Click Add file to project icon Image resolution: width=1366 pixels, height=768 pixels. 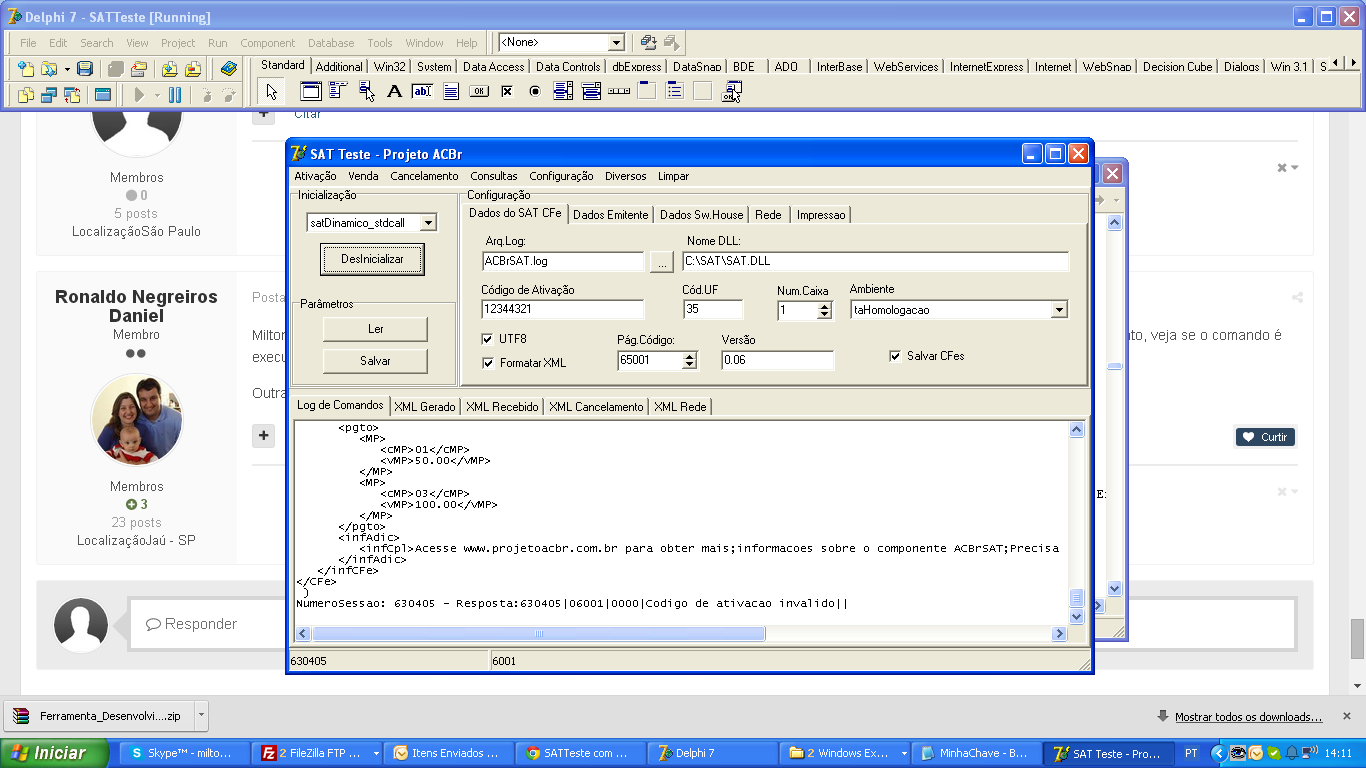click(x=169, y=69)
